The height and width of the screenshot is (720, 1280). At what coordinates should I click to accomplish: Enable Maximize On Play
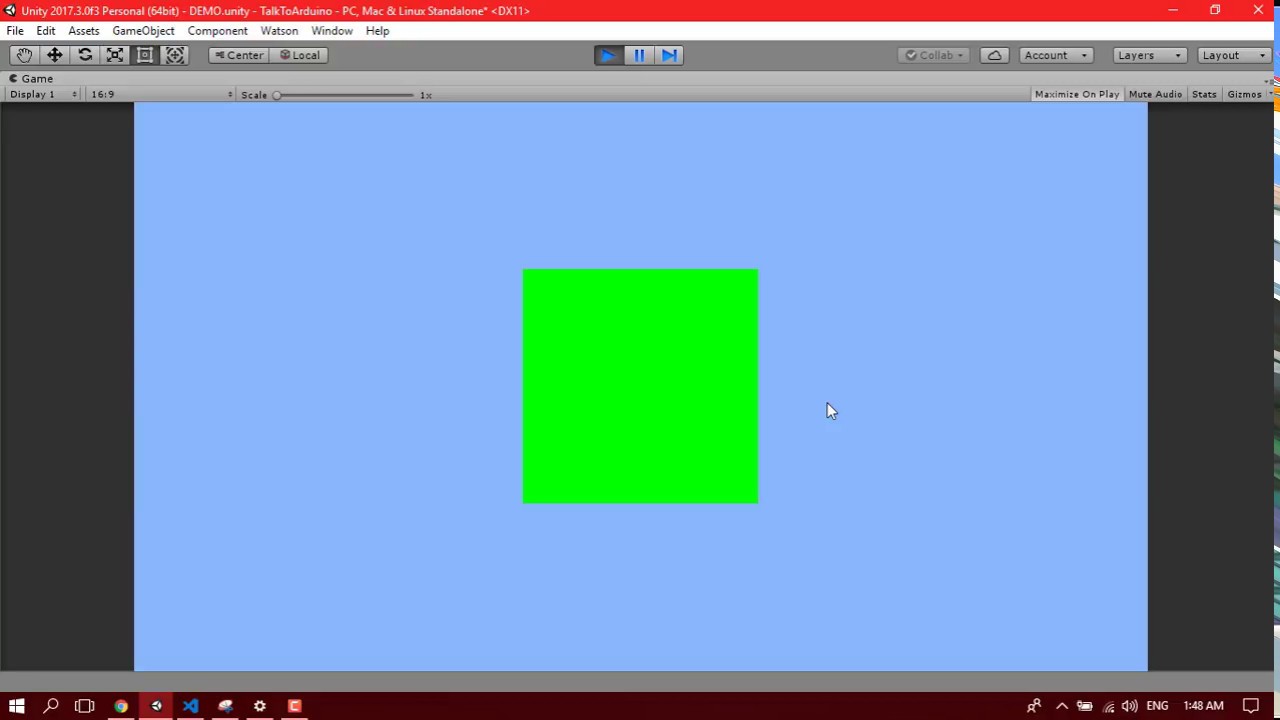point(1077,94)
